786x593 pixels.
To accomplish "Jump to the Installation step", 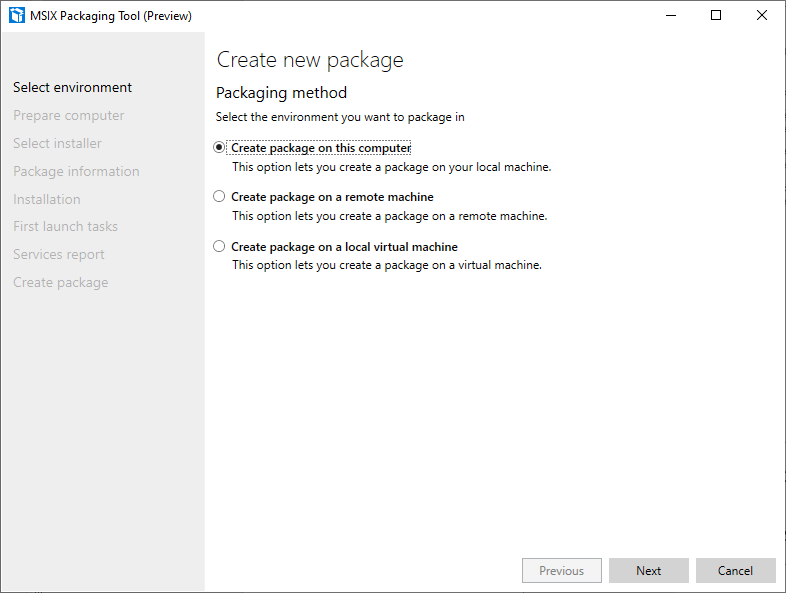I will point(46,199).
